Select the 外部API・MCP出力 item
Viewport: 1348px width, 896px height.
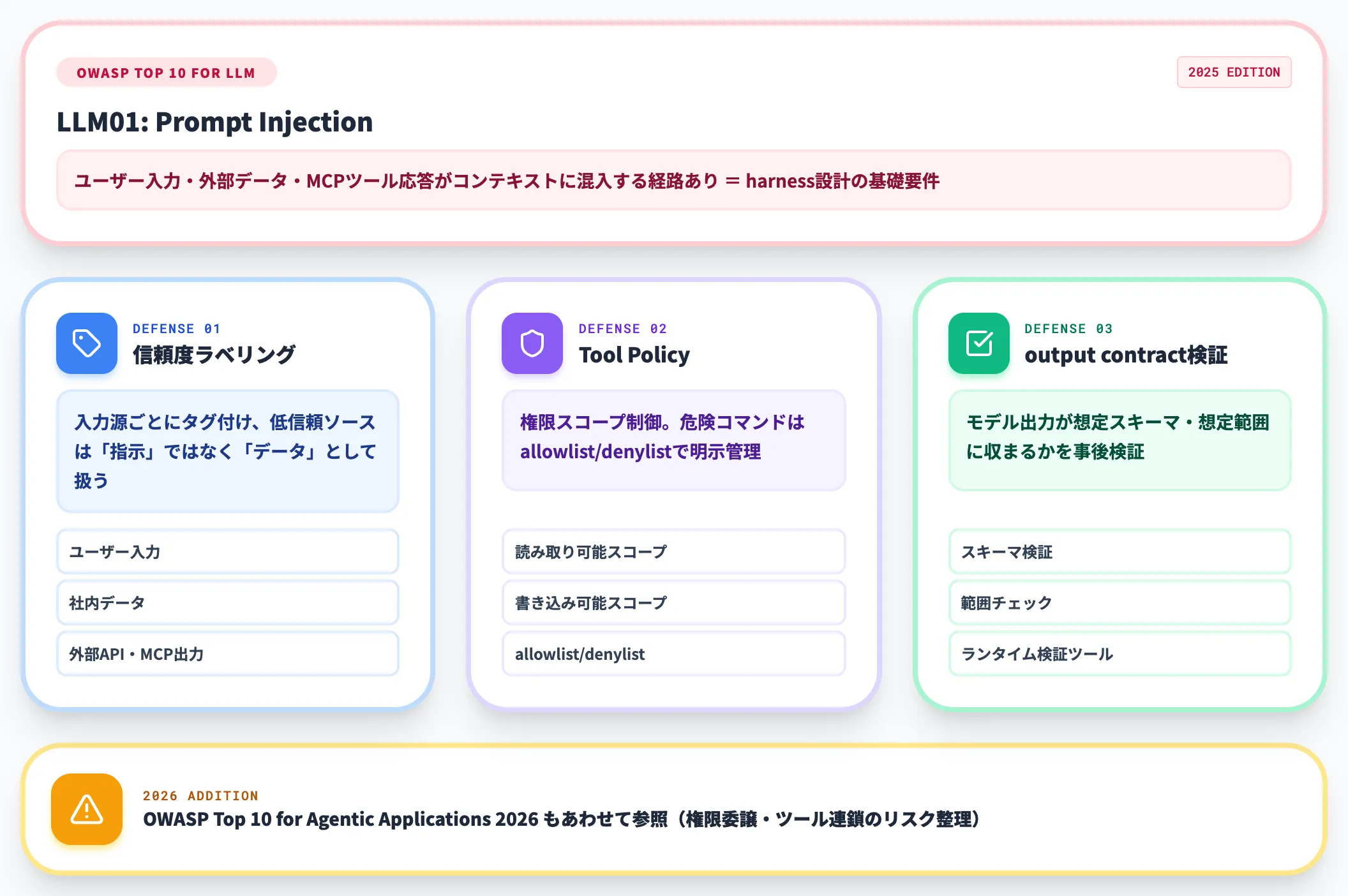click(228, 653)
